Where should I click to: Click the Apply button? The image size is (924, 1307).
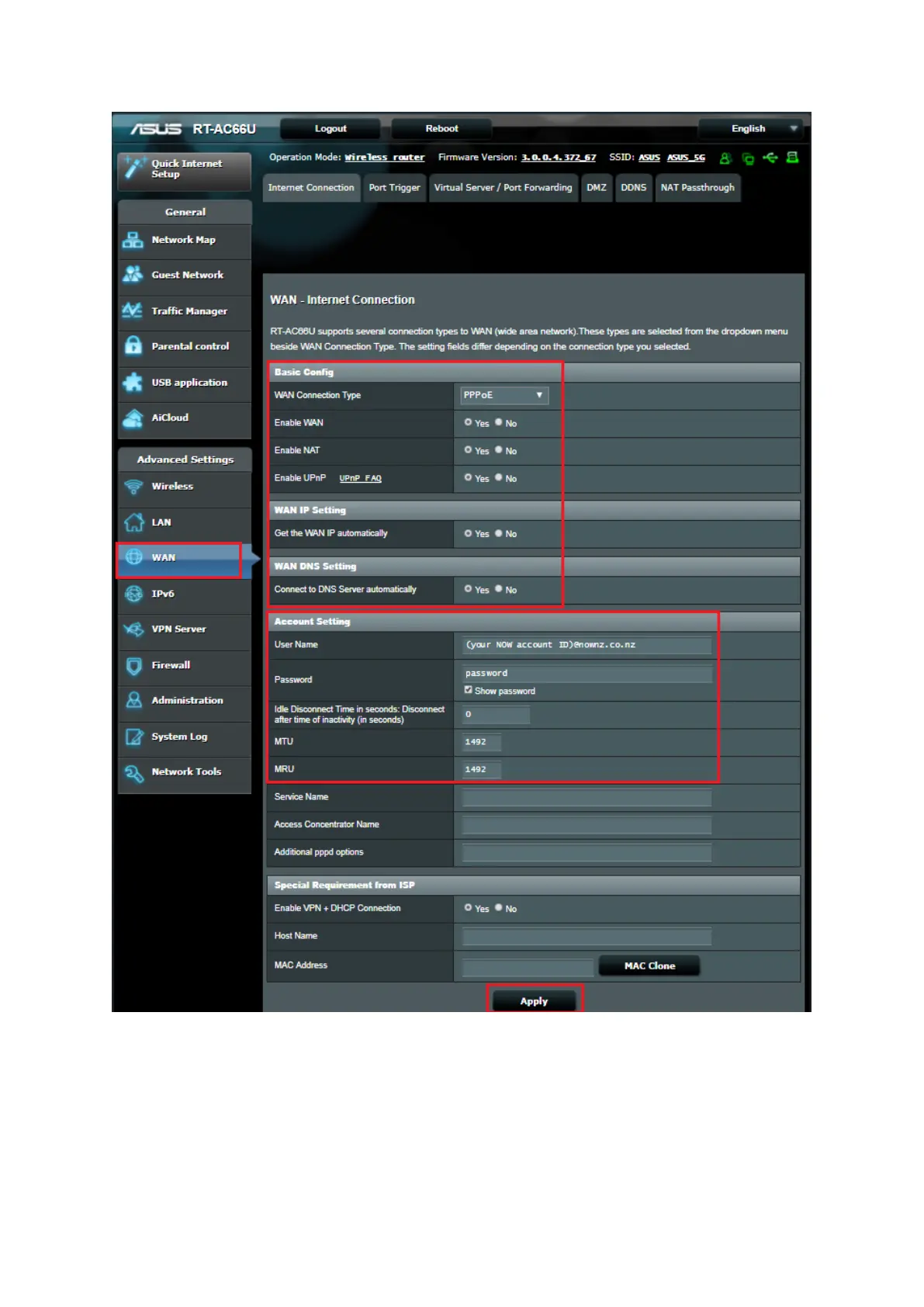534,1001
